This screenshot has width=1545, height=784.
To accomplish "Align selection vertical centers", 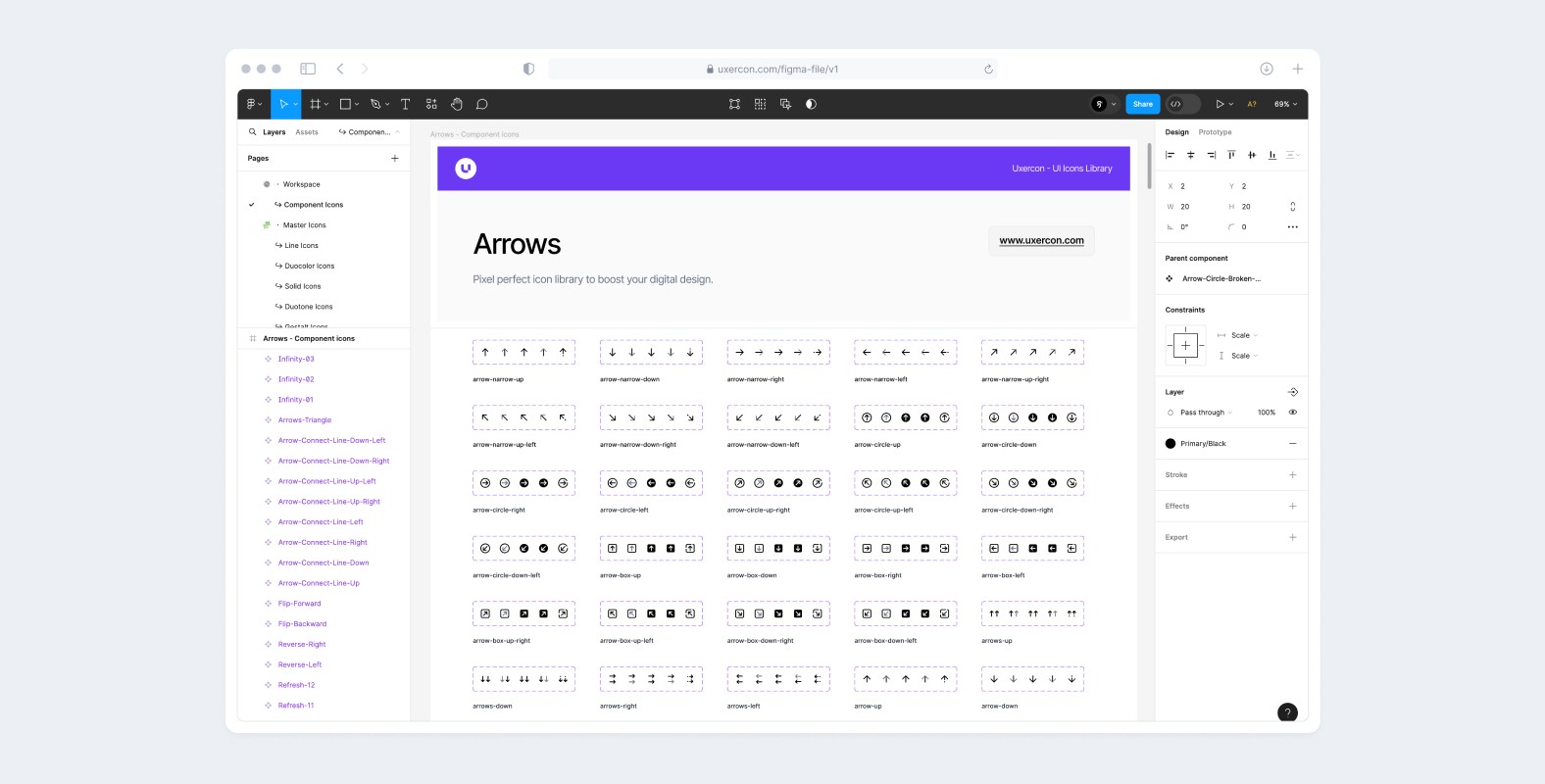I will click(1252, 155).
